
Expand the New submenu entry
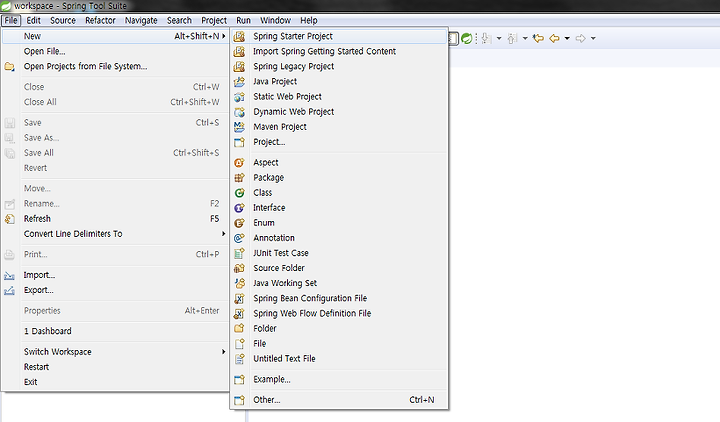(x=115, y=36)
